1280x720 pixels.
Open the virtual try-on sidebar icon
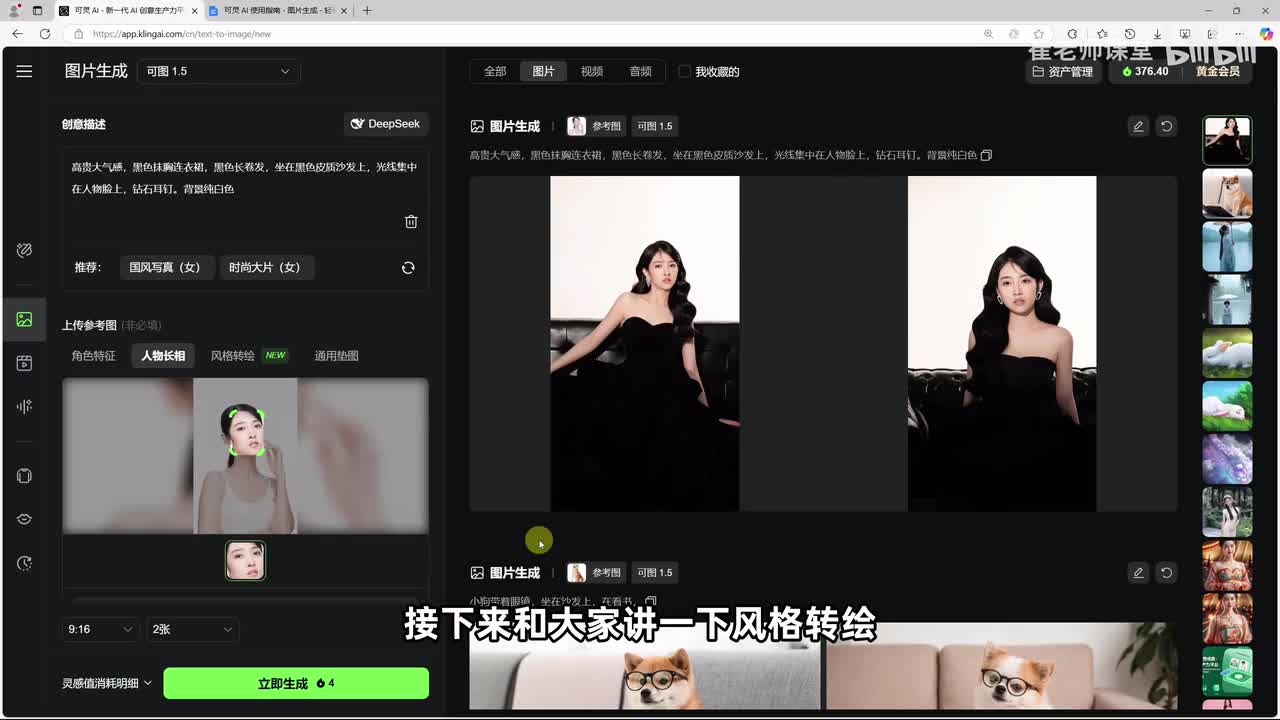coord(24,476)
